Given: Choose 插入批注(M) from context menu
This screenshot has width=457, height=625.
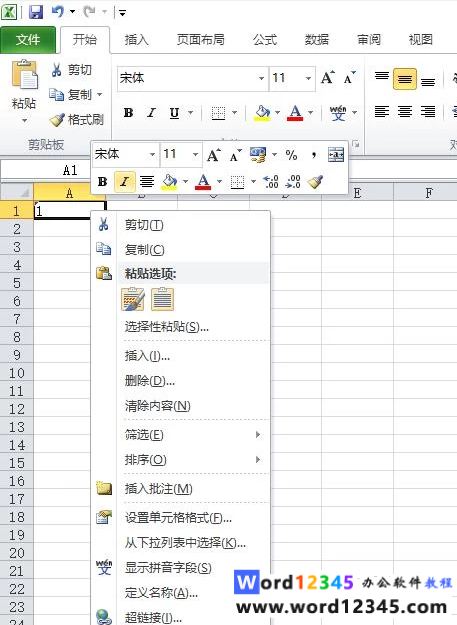Looking at the screenshot, I should click(x=181, y=489).
